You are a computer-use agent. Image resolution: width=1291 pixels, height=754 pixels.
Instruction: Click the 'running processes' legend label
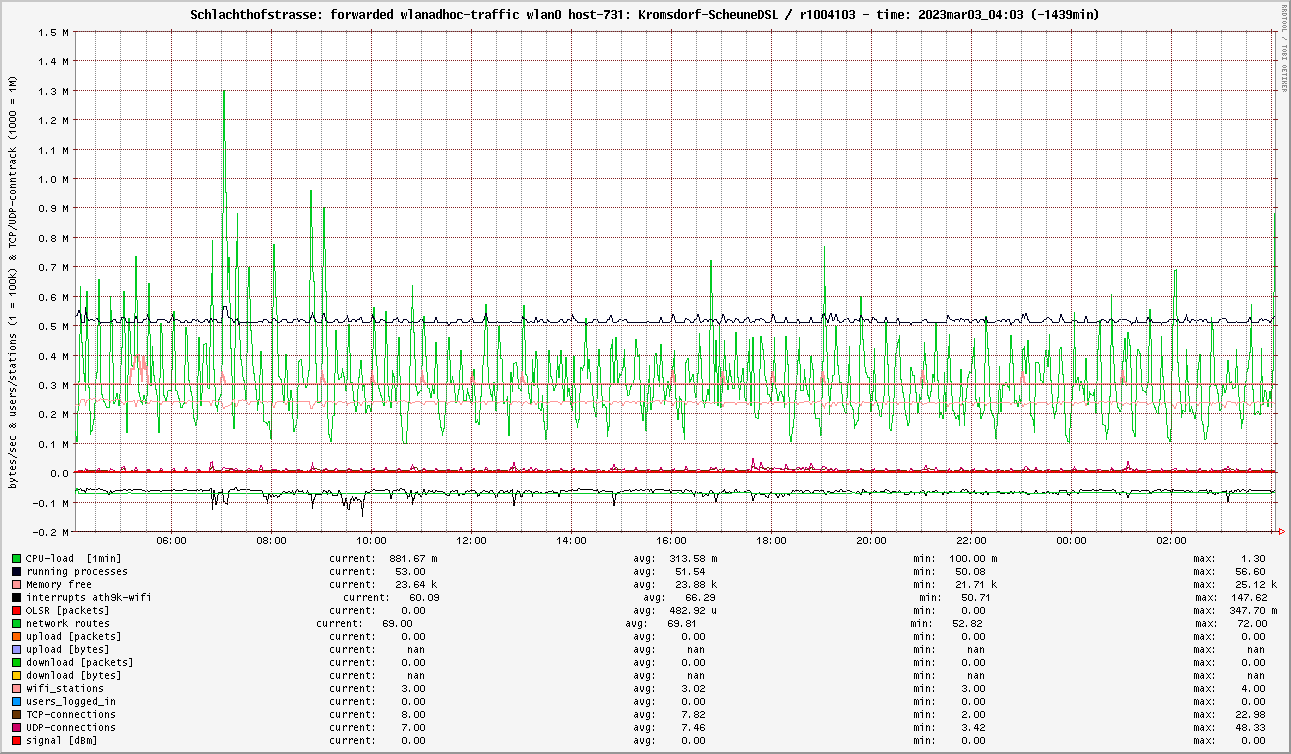77,571
